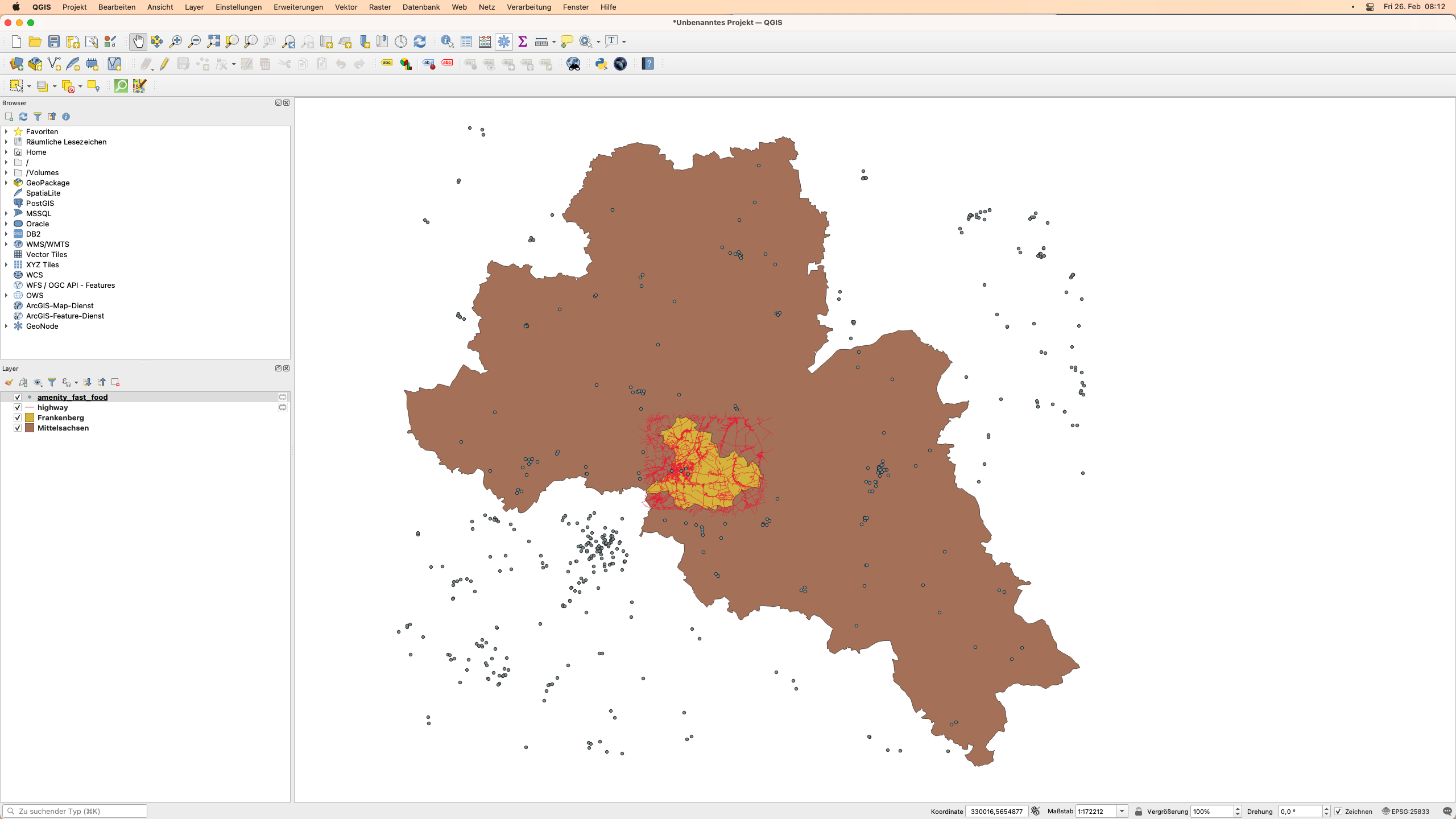This screenshot has width=1456, height=819.
Task: Open the Processing Toolbox gear icon
Action: point(504,42)
